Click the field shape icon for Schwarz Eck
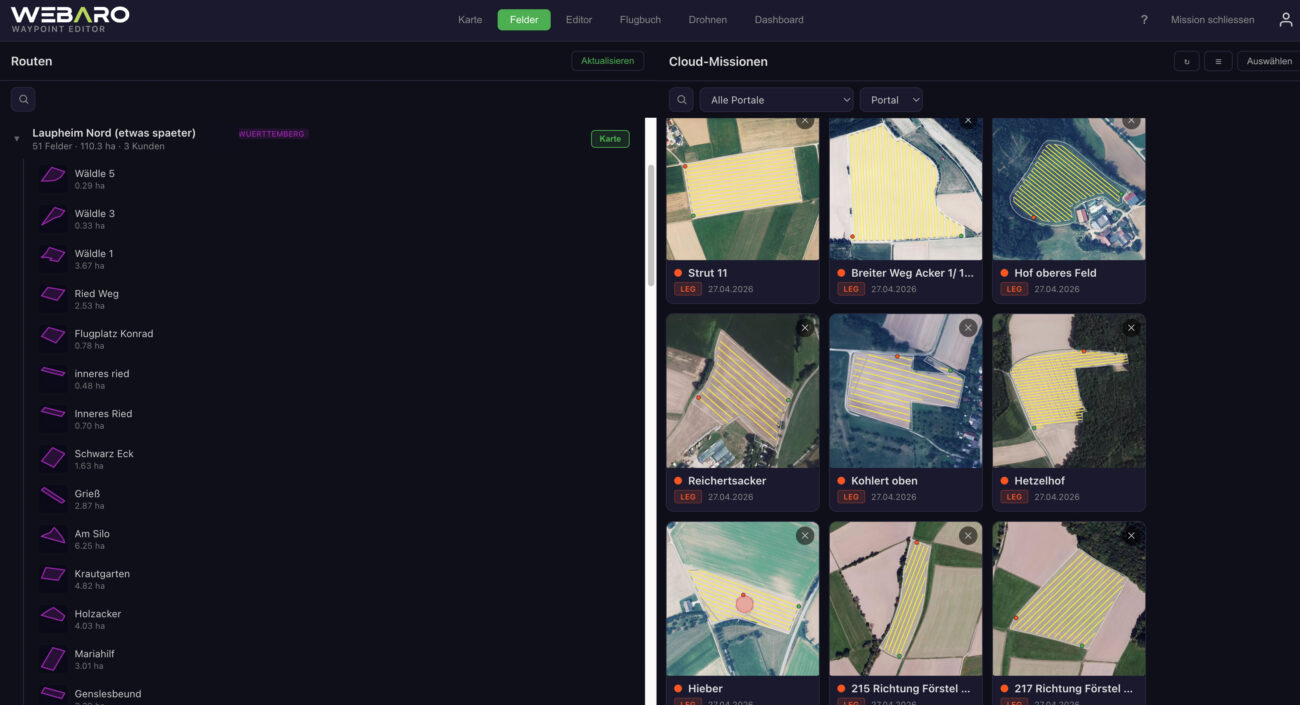 53,457
